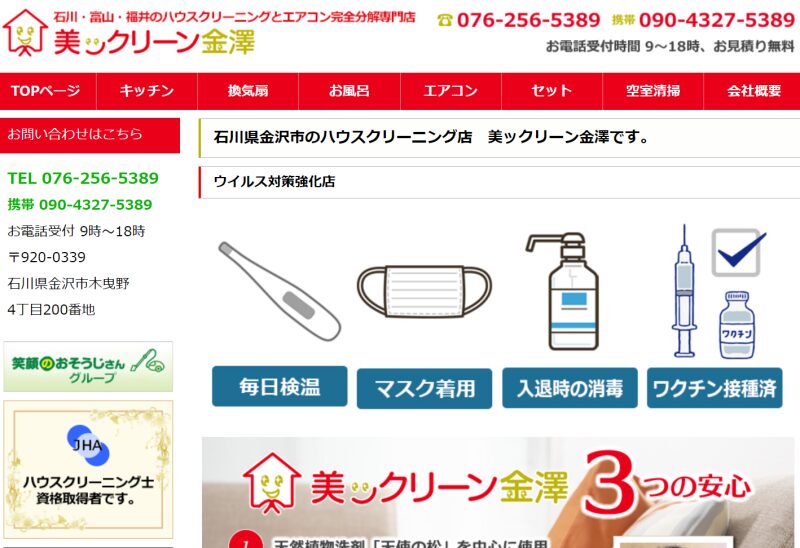800x548 pixels.
Task: Click the ワクチン vial illustration
Action: 737,325
